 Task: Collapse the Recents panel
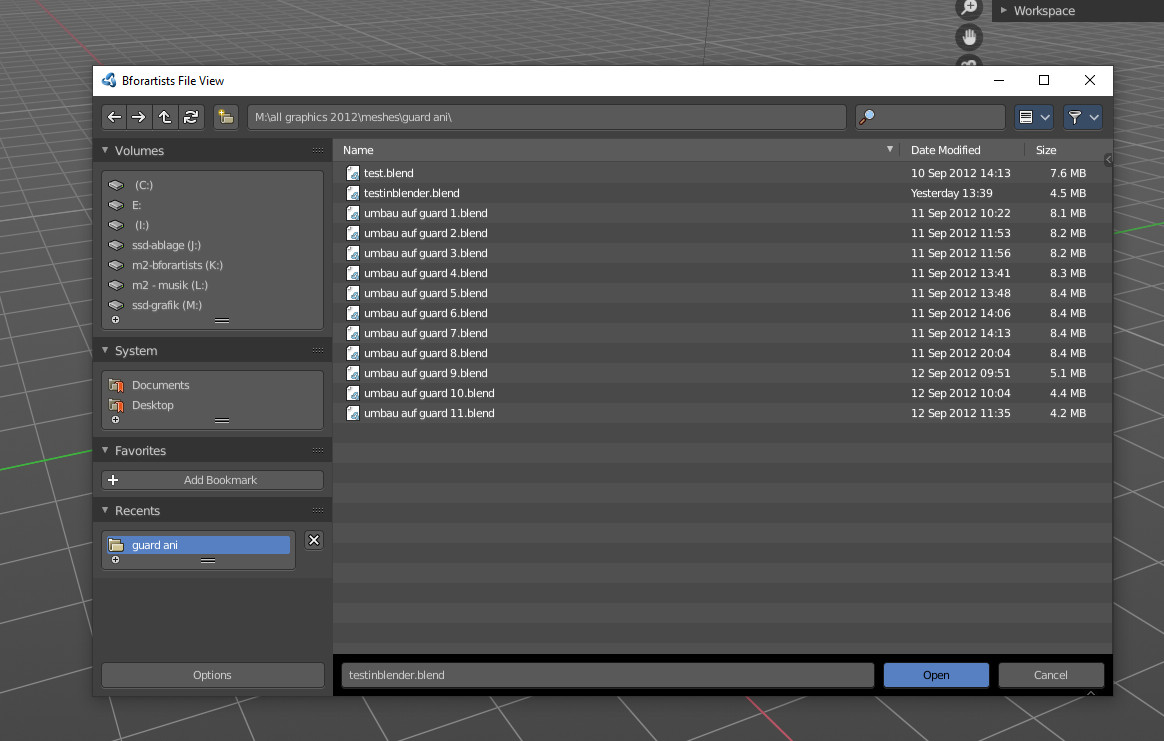(105, 510)
